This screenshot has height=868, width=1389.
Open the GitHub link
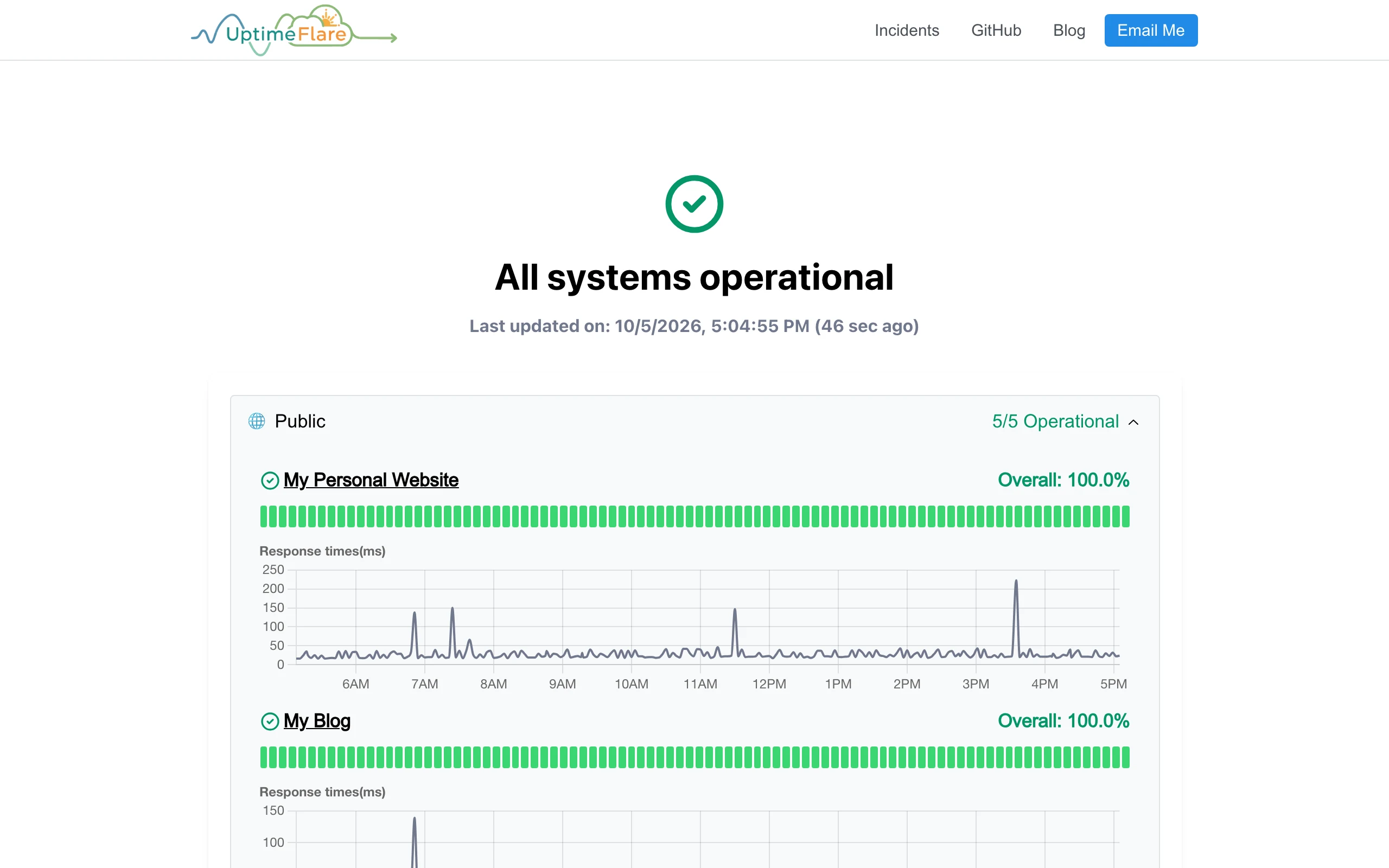tap(996, 30)
